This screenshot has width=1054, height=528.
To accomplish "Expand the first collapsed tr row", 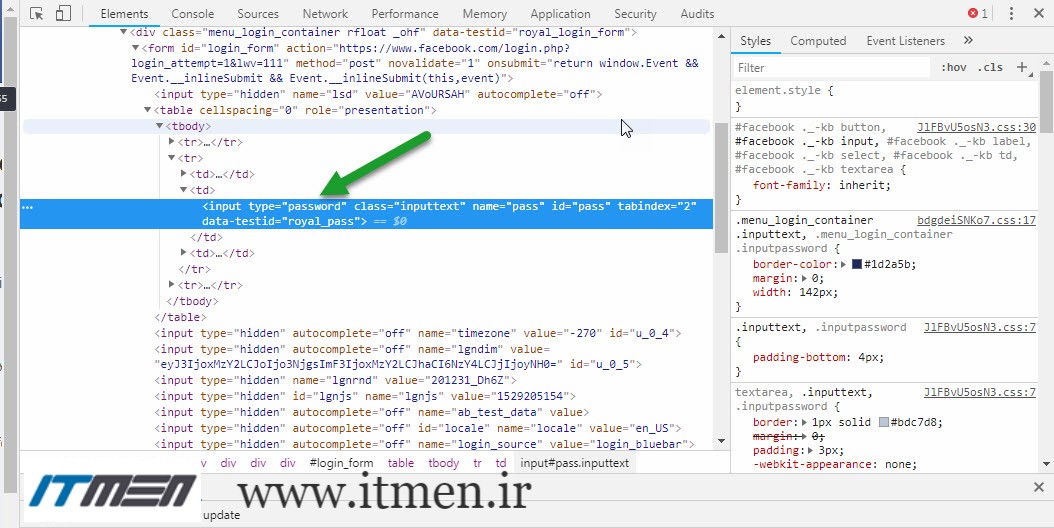I will tap(172, 141).
